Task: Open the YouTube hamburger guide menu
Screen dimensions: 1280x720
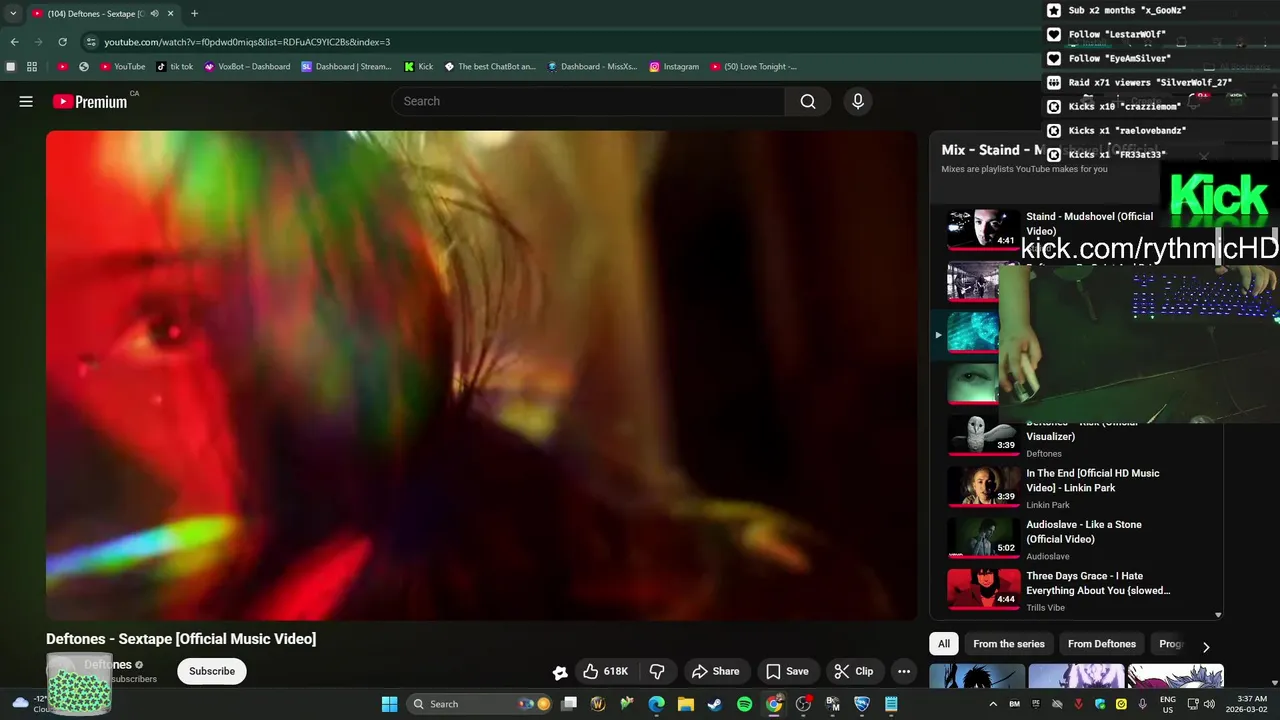Action: [x=26, y=101]
